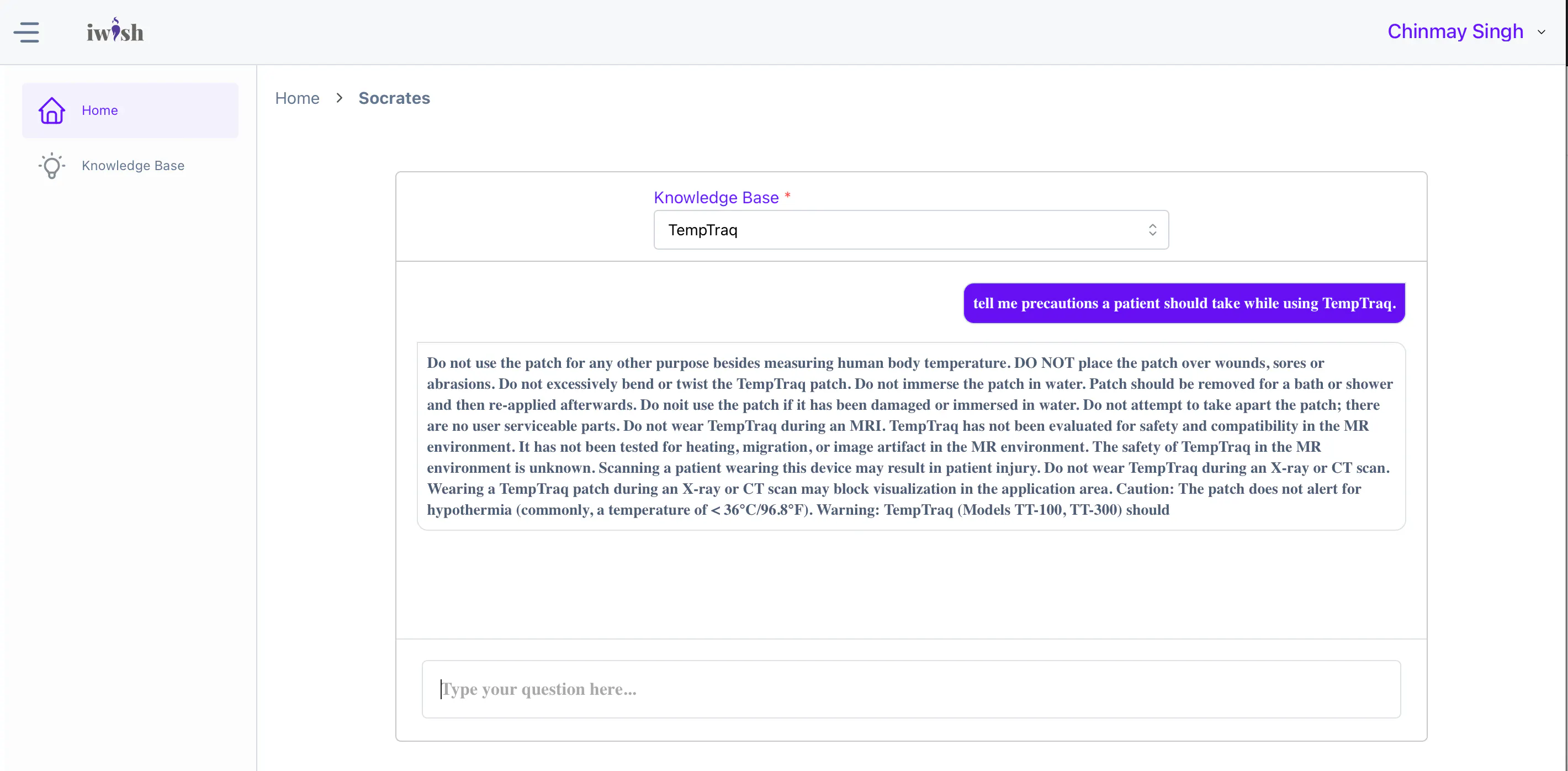Go to Home via breadcrumb link
The image size is (1568, 771).
(297, 98)
